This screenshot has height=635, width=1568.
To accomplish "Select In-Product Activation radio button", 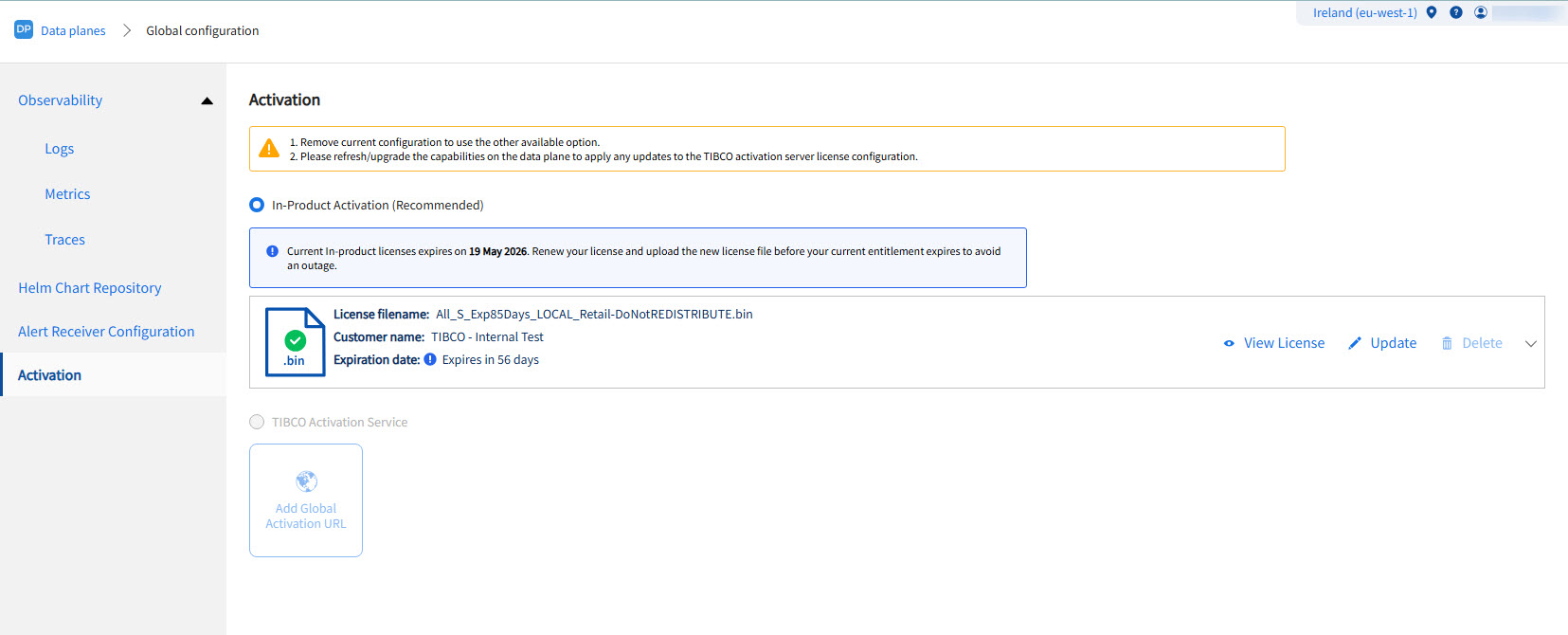I will 257,205.
